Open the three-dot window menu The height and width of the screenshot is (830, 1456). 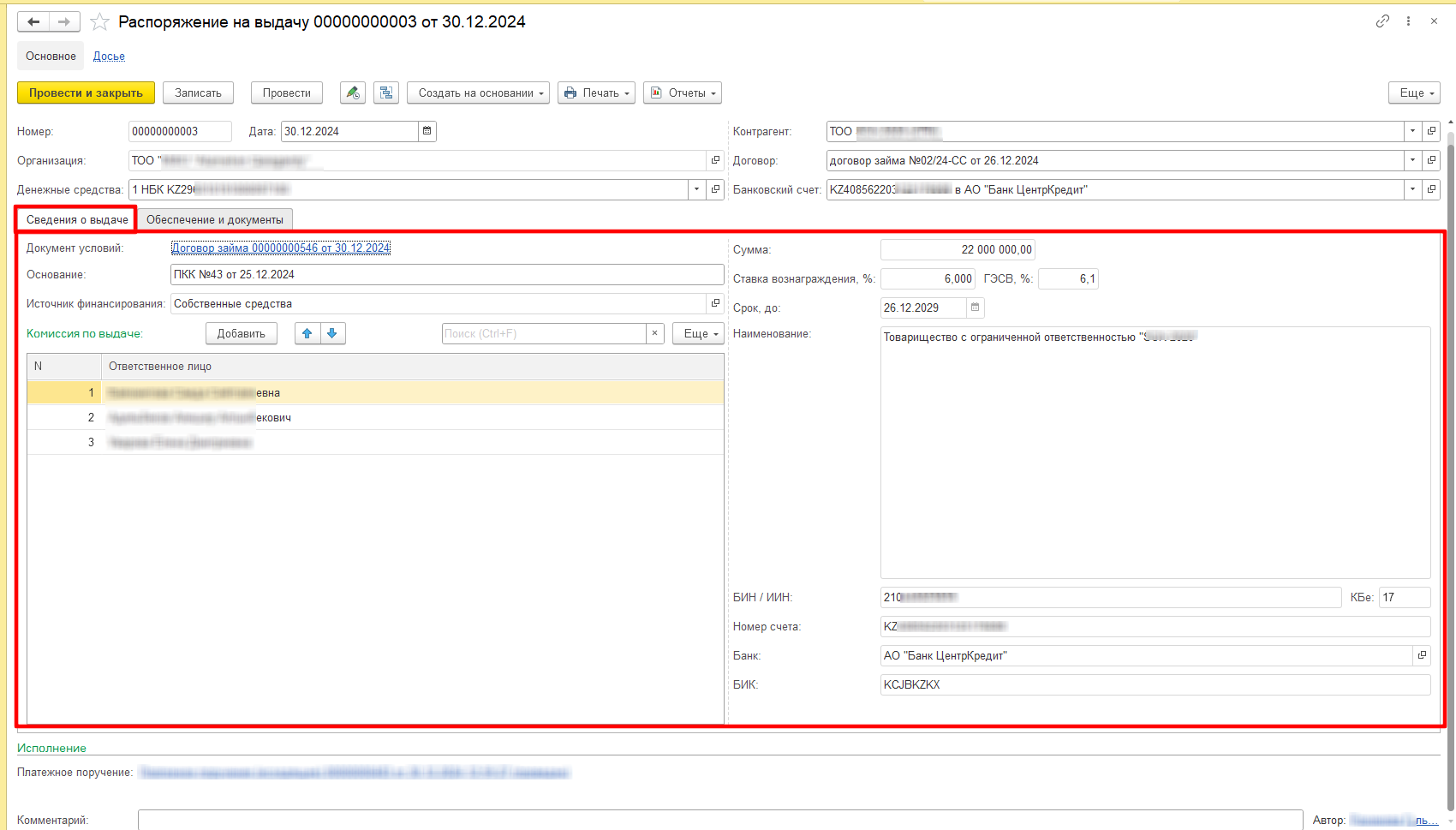(1408, 21)
